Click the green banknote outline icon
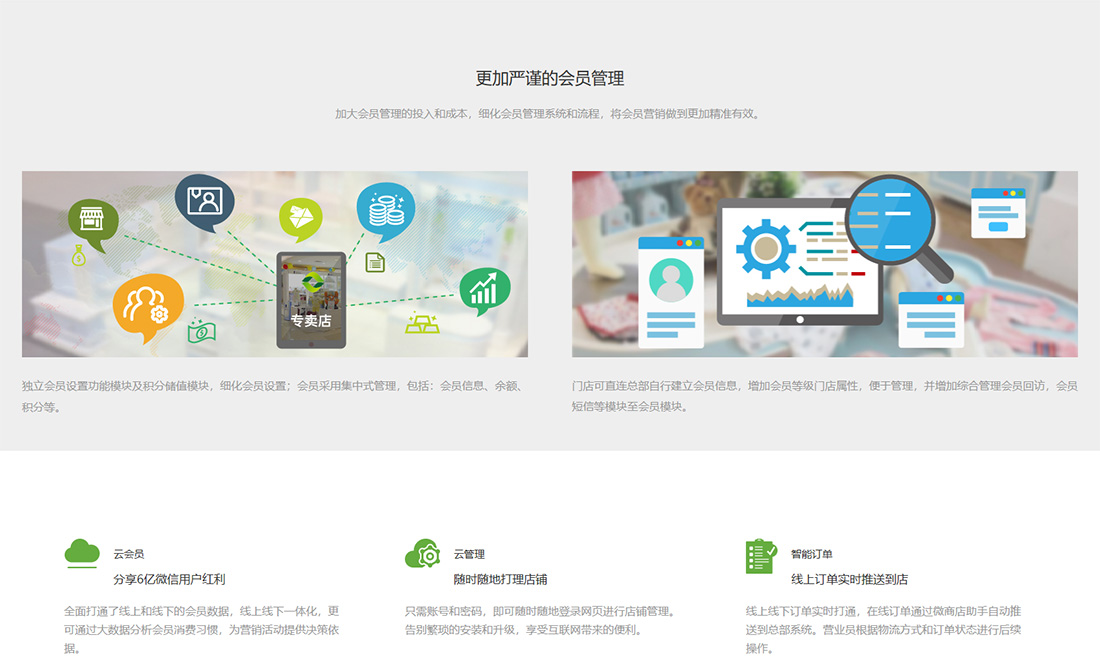This screenshot has height=661, width=1100. pos(201,331)
